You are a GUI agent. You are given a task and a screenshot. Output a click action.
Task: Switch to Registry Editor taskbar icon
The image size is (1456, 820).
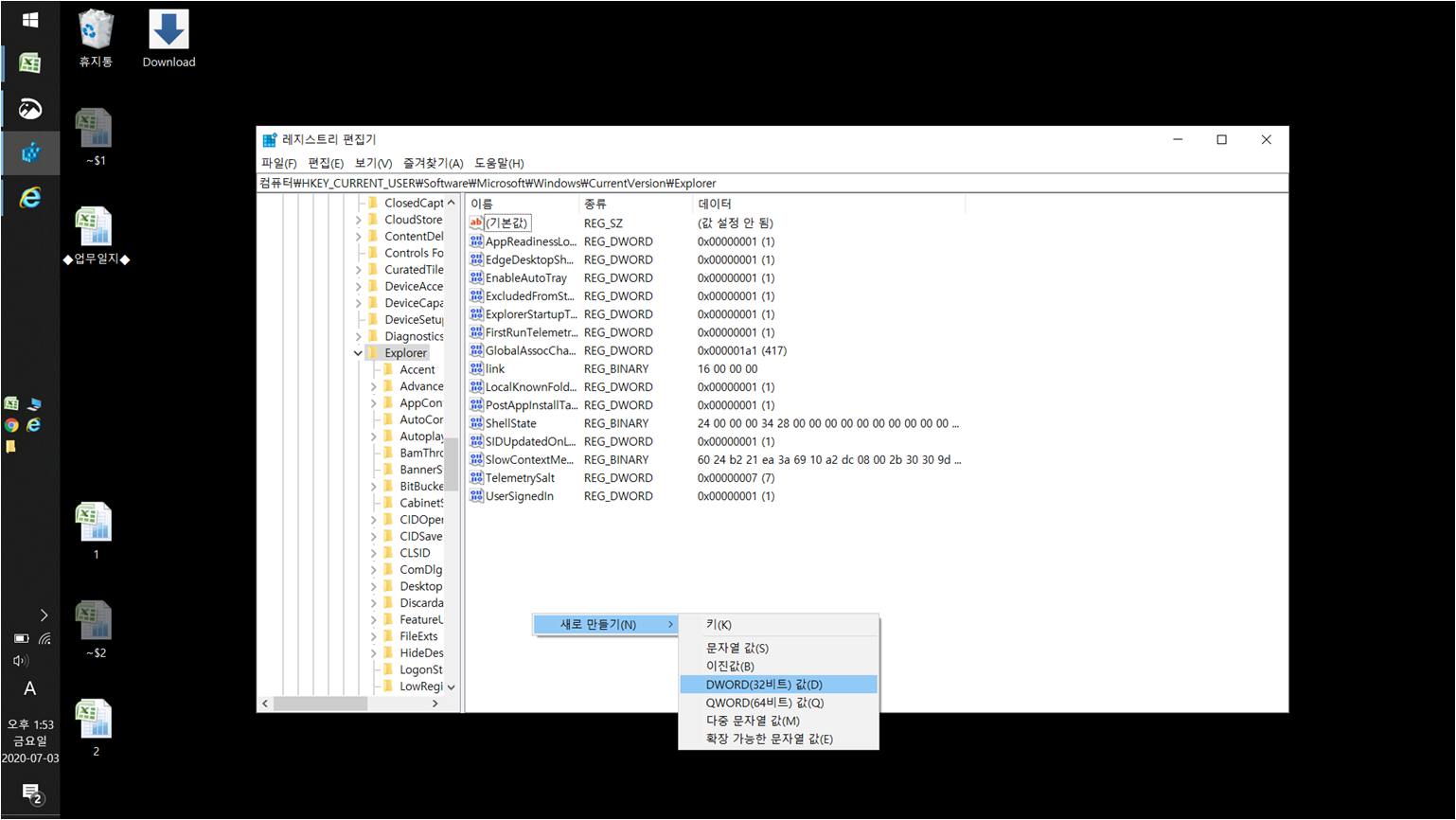(30, 152)
